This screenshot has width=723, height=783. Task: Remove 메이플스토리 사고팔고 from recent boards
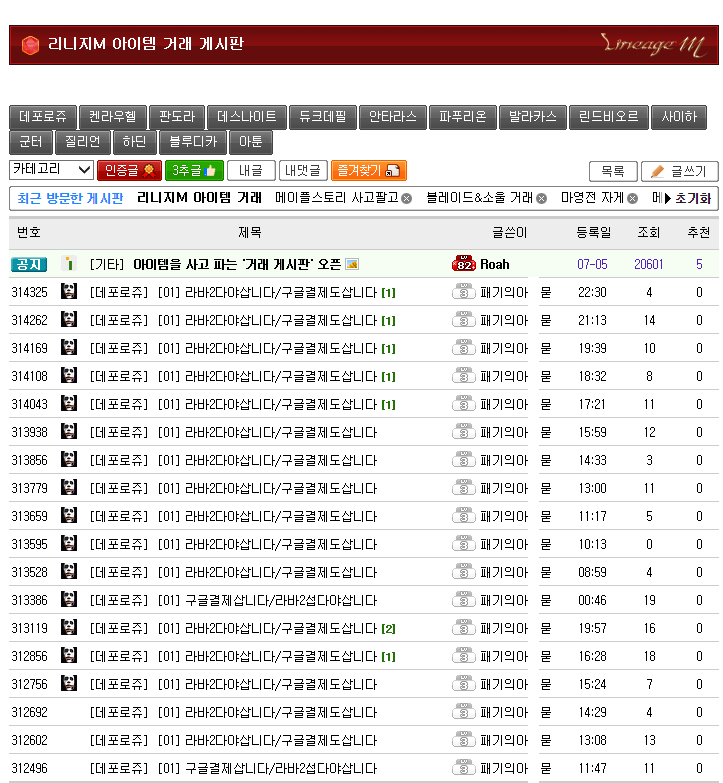pos(406,199)
